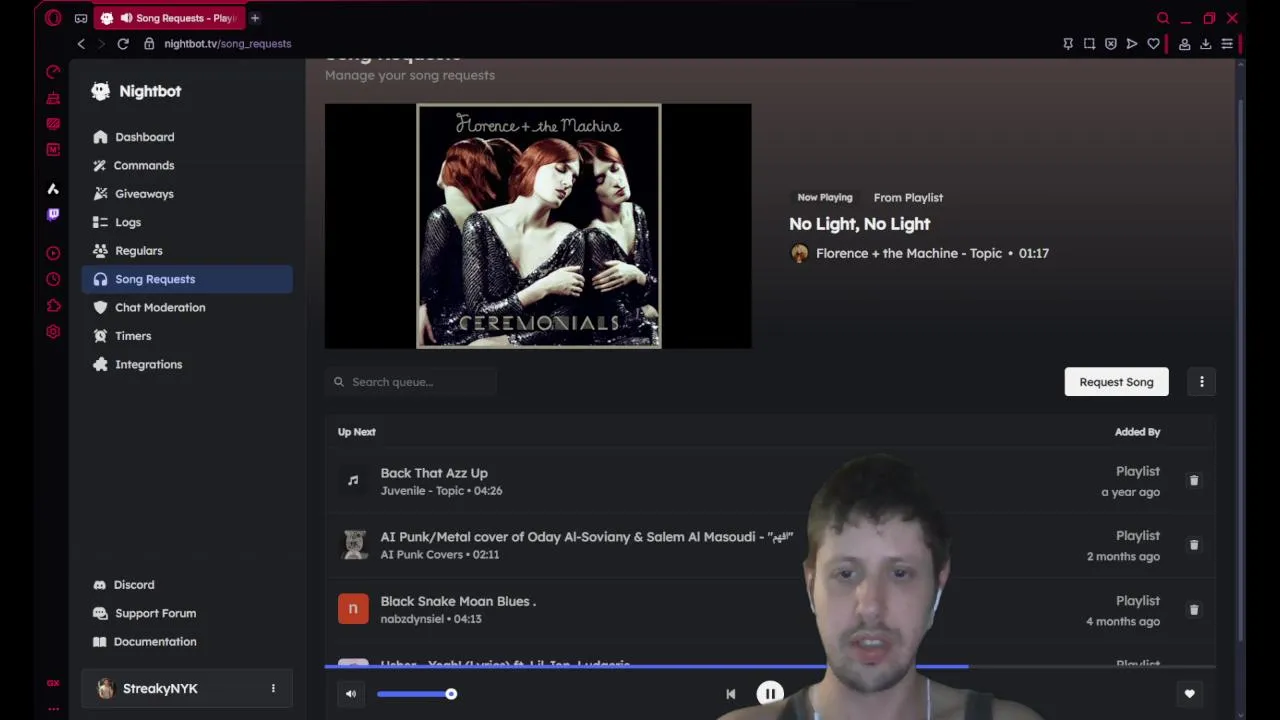Remove Black Snake Moan Blues from queue

pos(1193,609)
